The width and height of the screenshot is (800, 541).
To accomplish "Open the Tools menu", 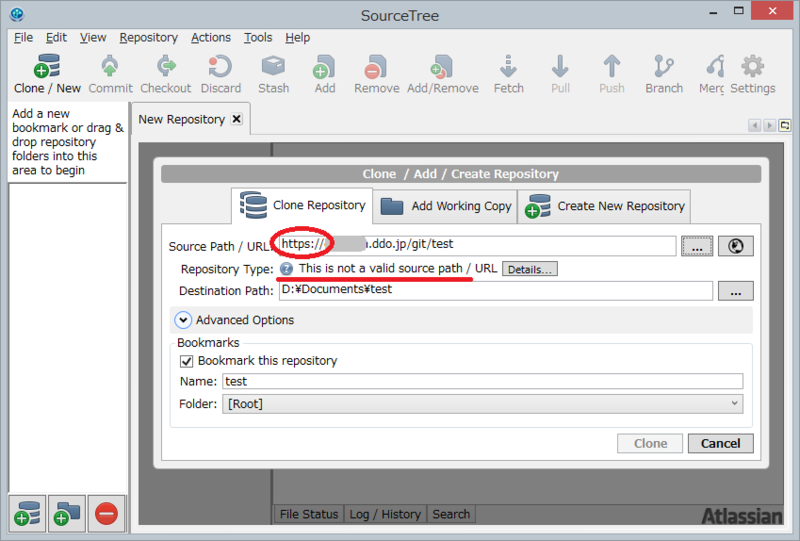I will coord(258,37).
